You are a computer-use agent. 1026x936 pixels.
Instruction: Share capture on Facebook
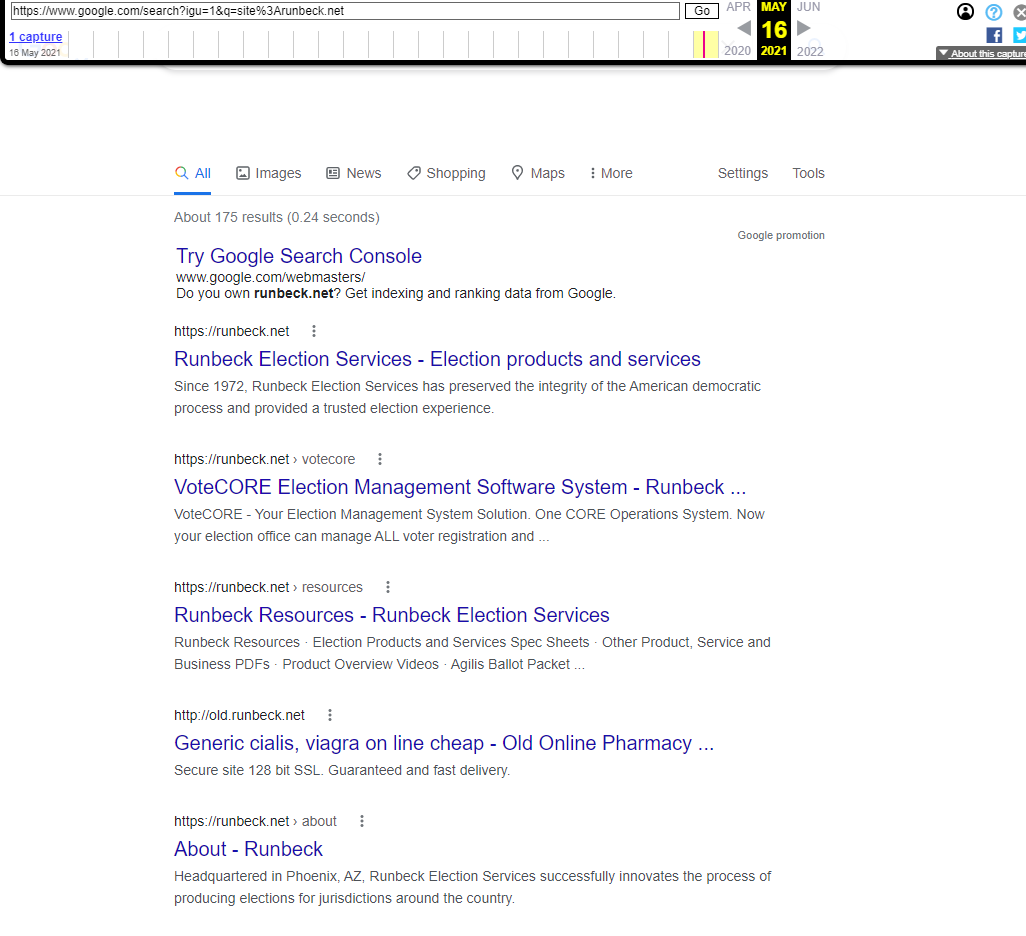994,35
